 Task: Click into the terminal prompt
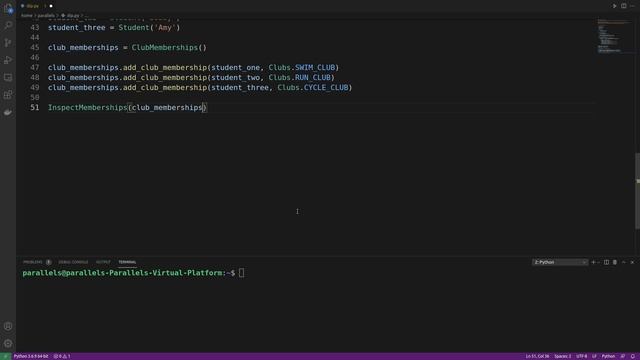pyautogui.click(x=242, y=273)
